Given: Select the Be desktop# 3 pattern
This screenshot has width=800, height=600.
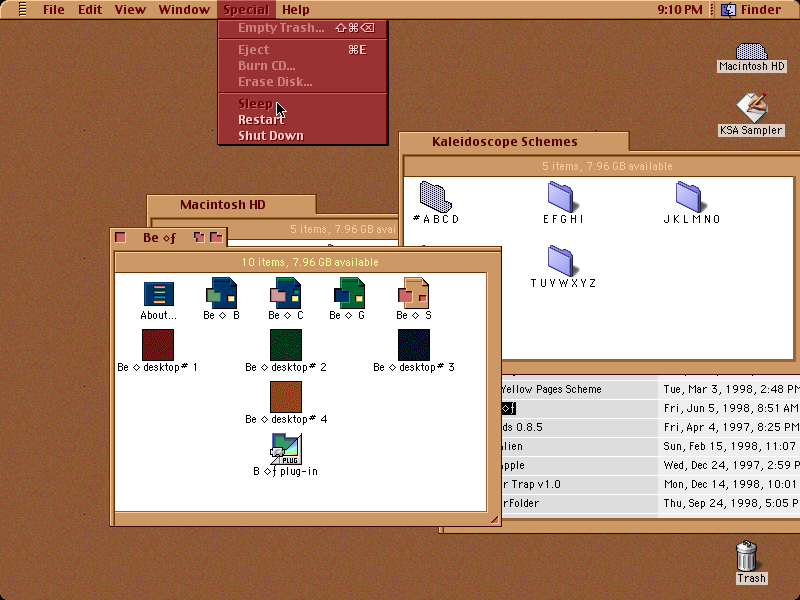Looking at the screenshot, I should (x=414, y=345).
